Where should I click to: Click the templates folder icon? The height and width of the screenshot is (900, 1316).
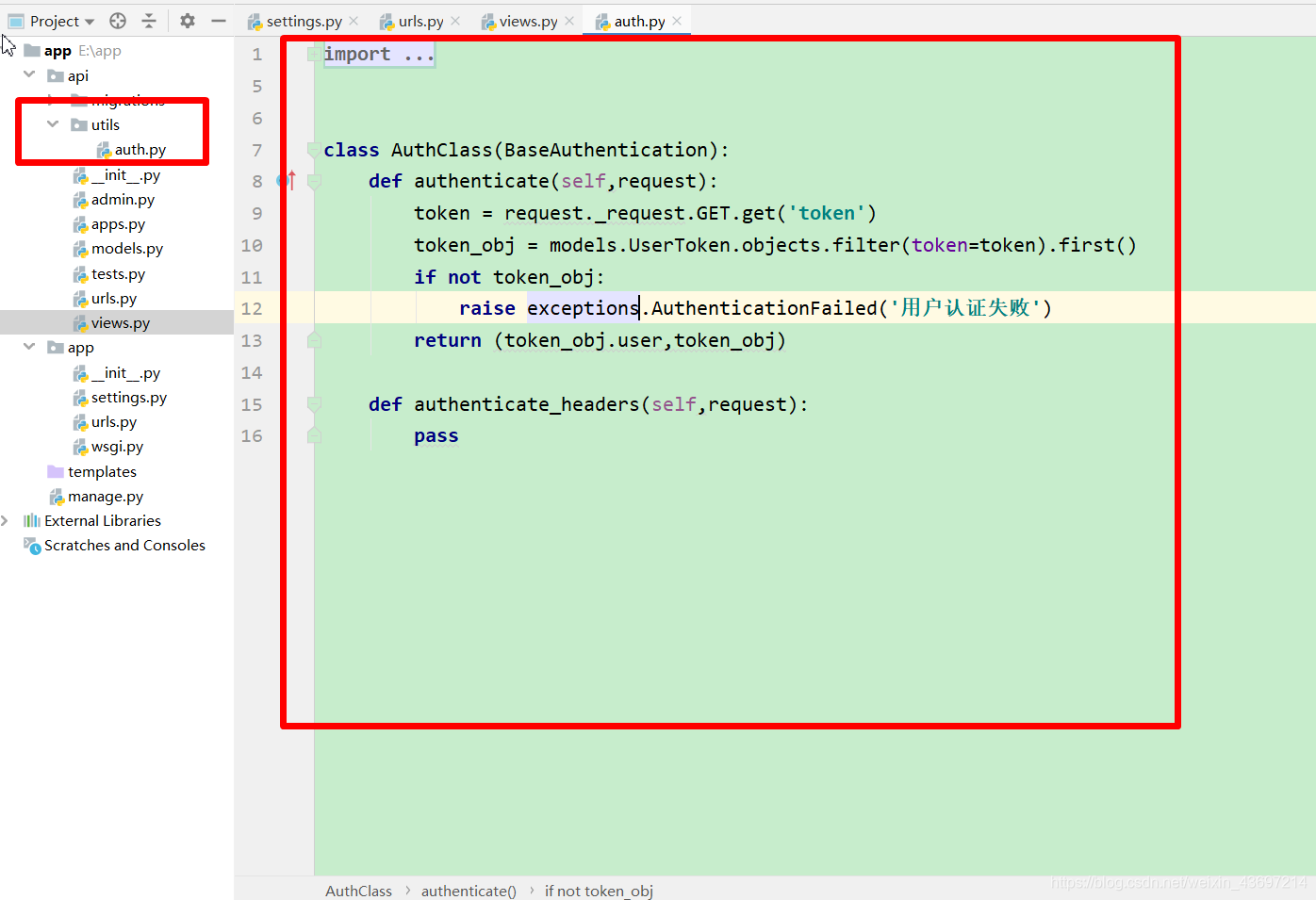56,471
